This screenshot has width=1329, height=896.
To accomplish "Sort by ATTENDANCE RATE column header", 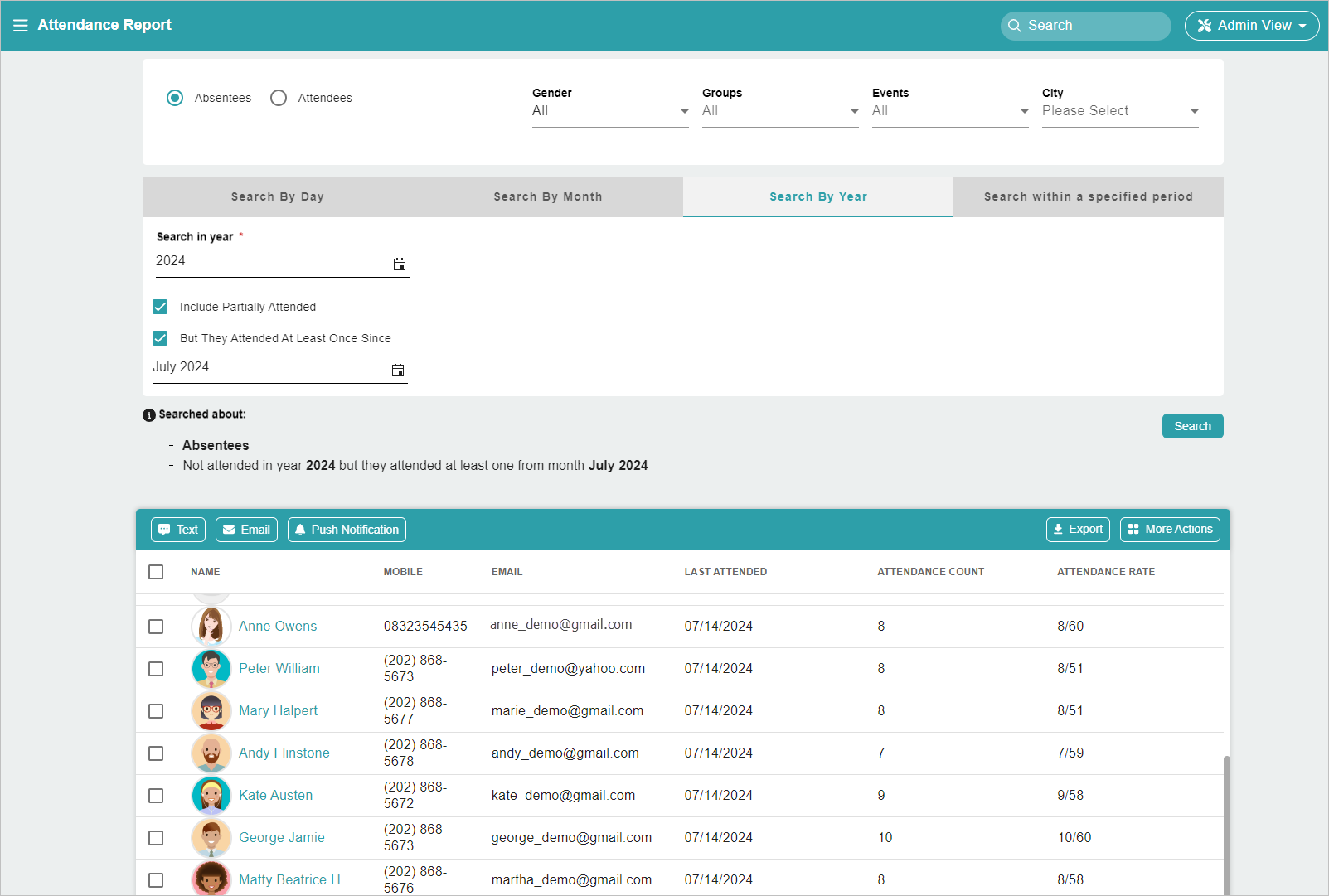I will [x=1106, y=572].
